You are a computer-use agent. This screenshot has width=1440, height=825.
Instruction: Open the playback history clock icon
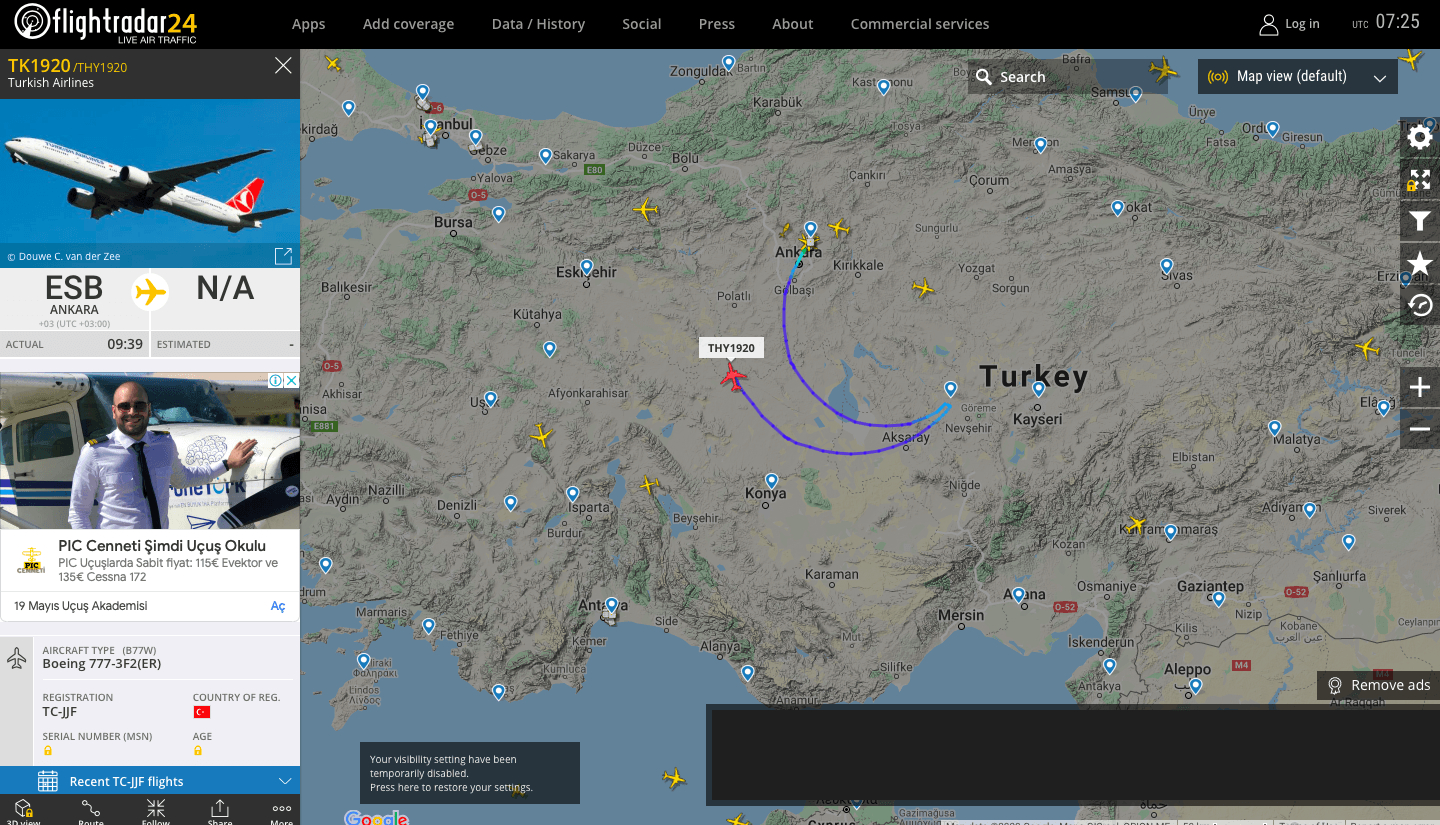click(1420, 305)
